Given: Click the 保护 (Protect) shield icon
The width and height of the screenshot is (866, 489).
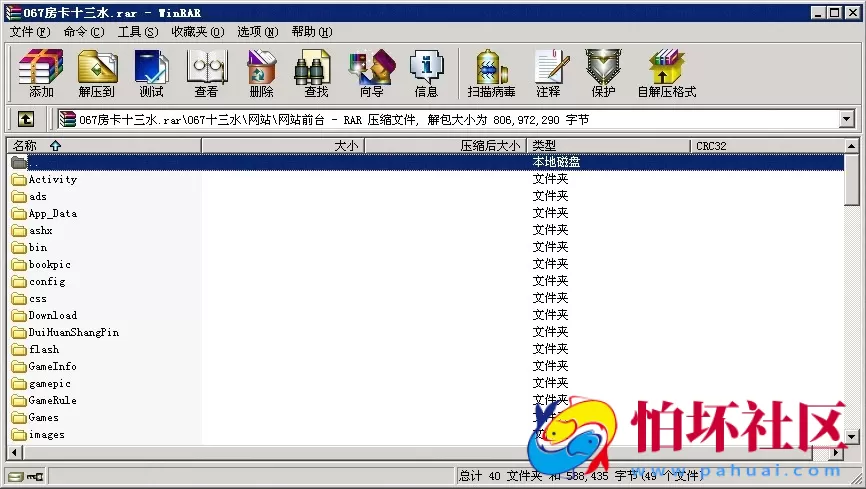Looking at the screenshot, I should coord(603,73).
